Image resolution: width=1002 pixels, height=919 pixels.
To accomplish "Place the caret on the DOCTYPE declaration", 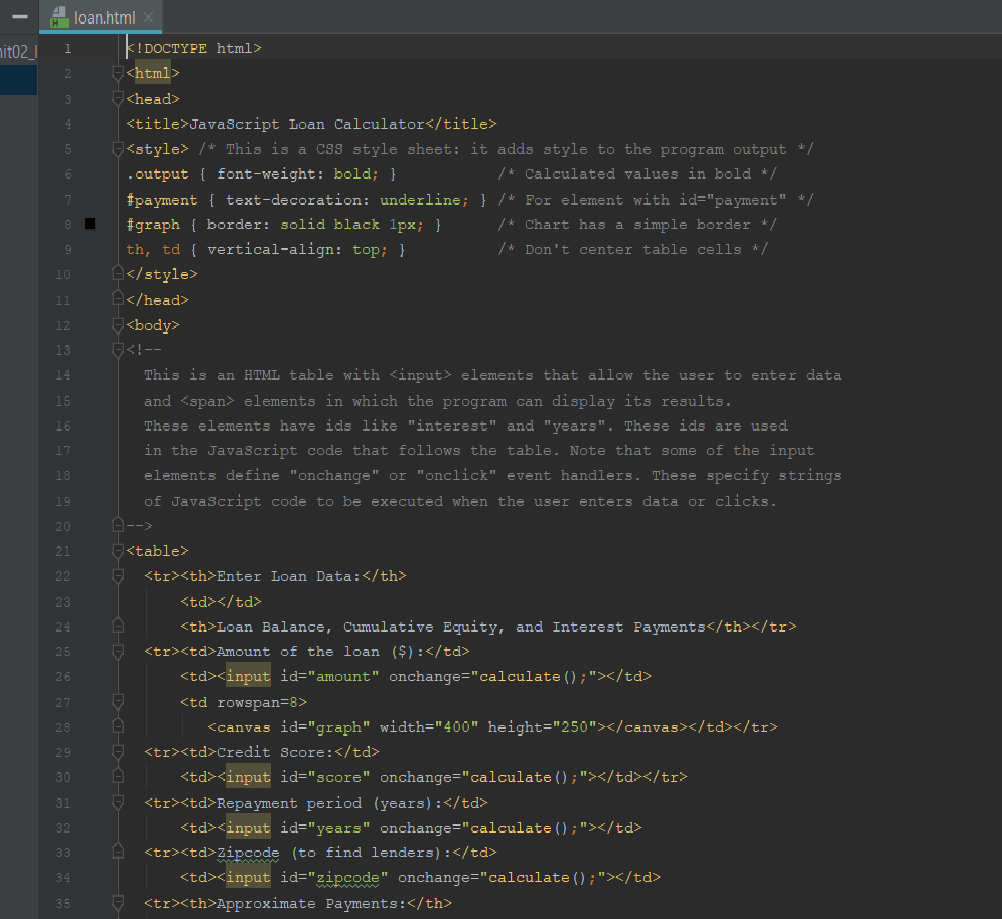I will [x=195, y=47].
